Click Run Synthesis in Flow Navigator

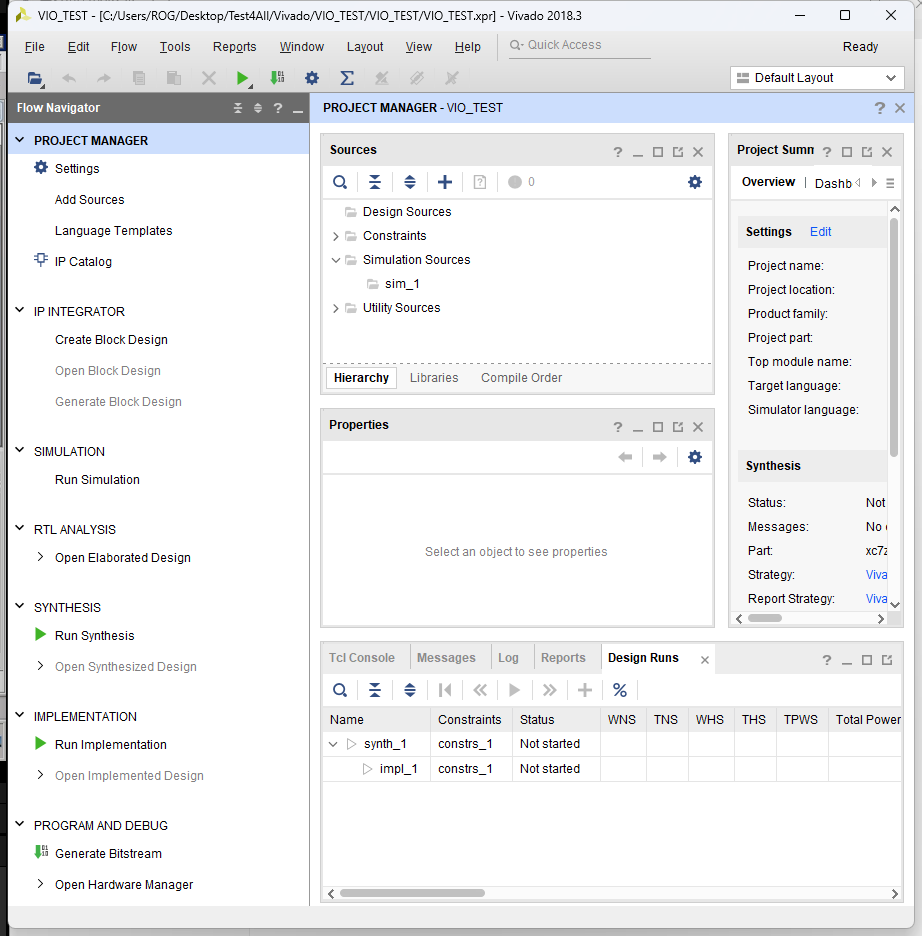pos(94,636)
